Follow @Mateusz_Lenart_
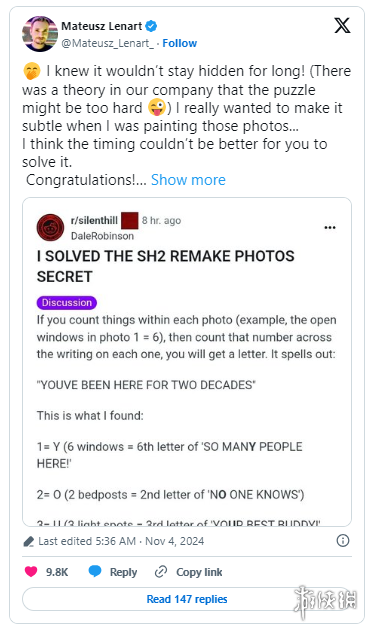The height and width of the screenshot is (630, 372). 180,43
